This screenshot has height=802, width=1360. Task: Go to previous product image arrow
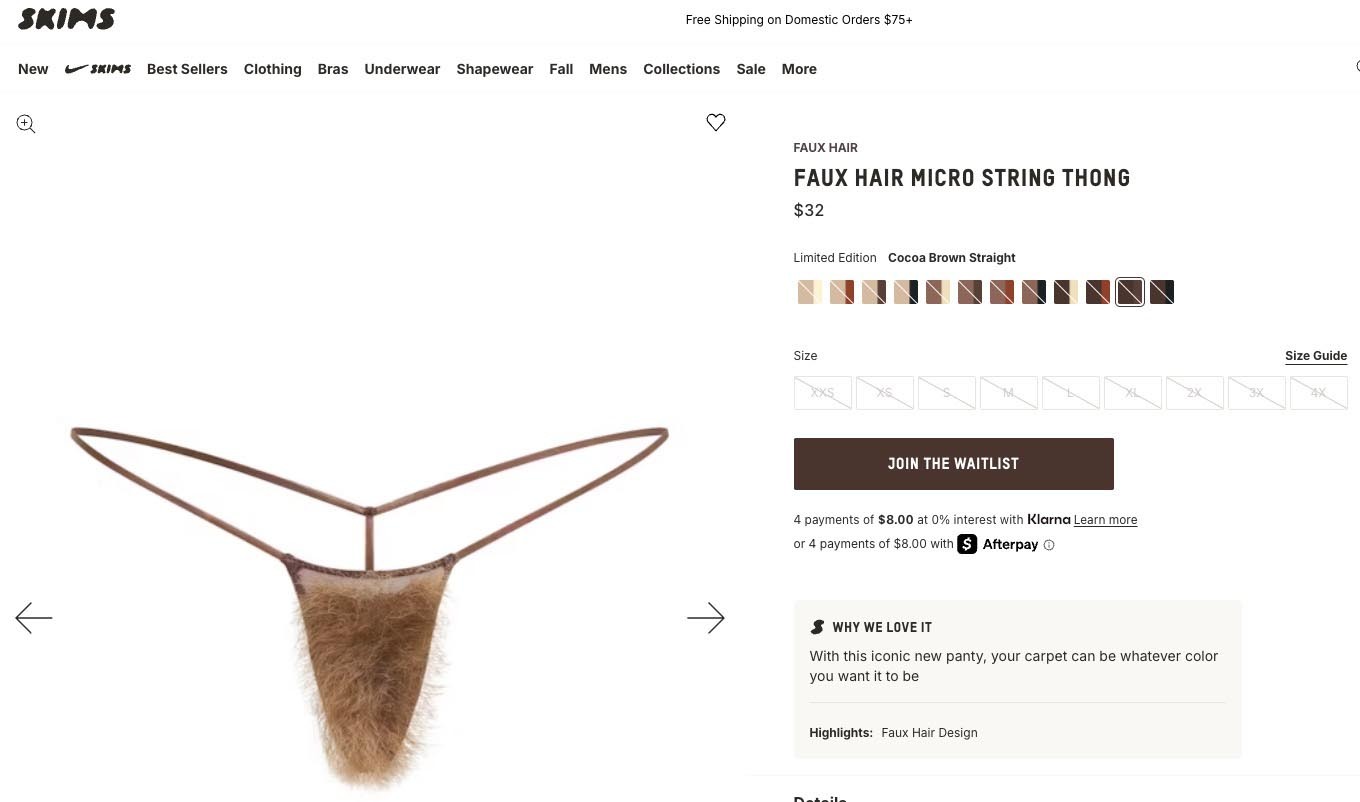tap(34, 618)
